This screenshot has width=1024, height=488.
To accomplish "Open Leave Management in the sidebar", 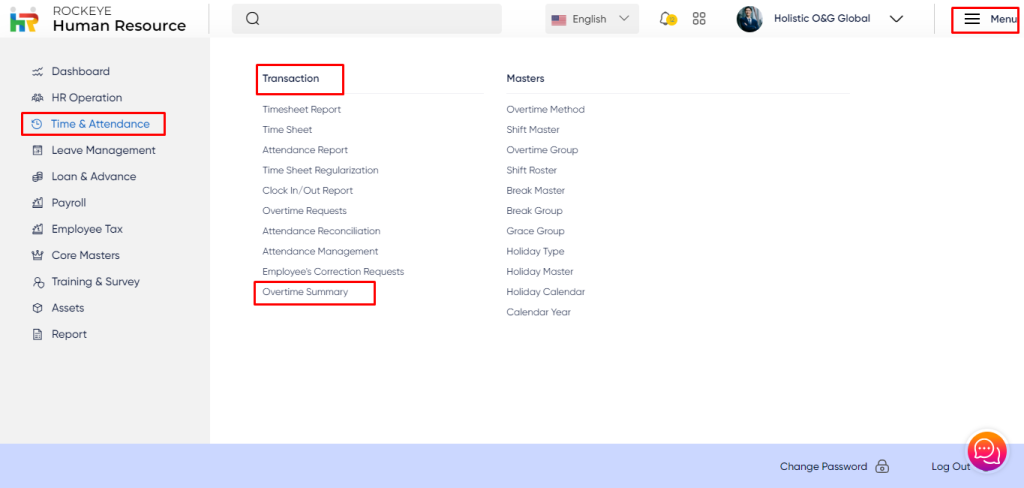I will tap(103, 150).
